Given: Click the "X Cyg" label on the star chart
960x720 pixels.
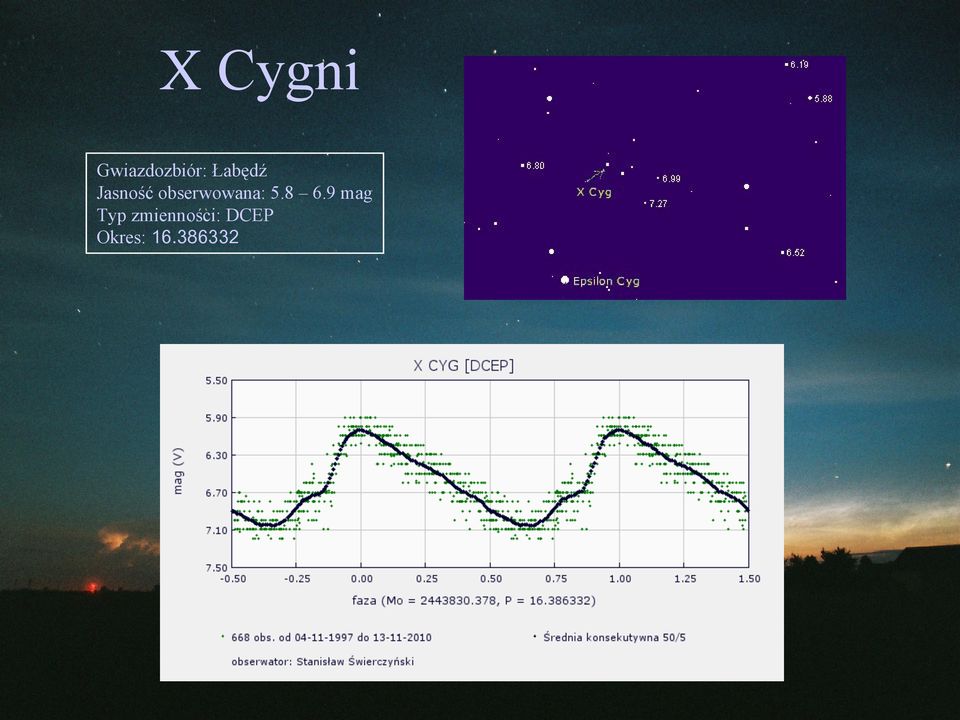Looking at the screenshot, I should (594, 192).
